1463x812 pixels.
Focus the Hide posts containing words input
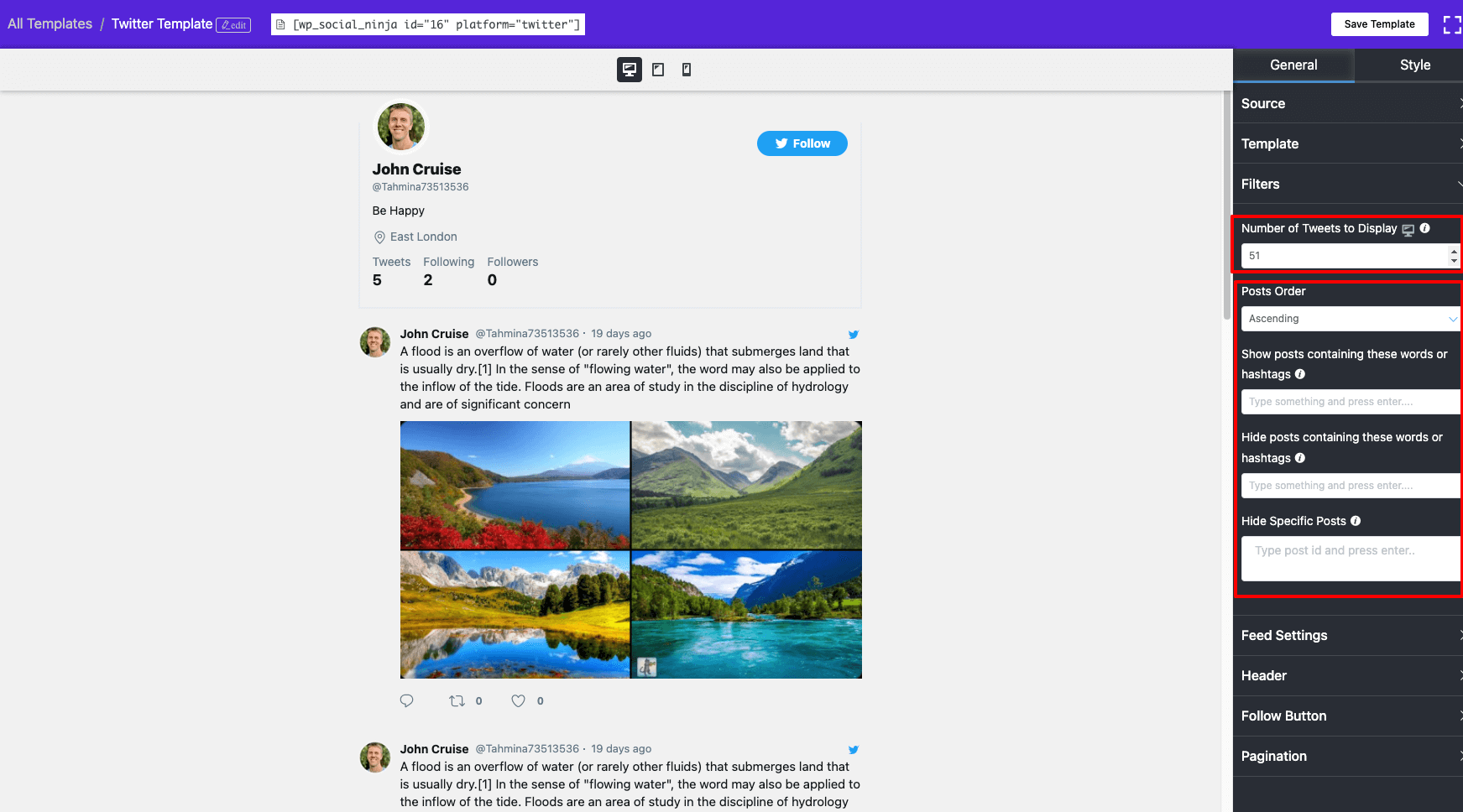tap(1351, 486)
